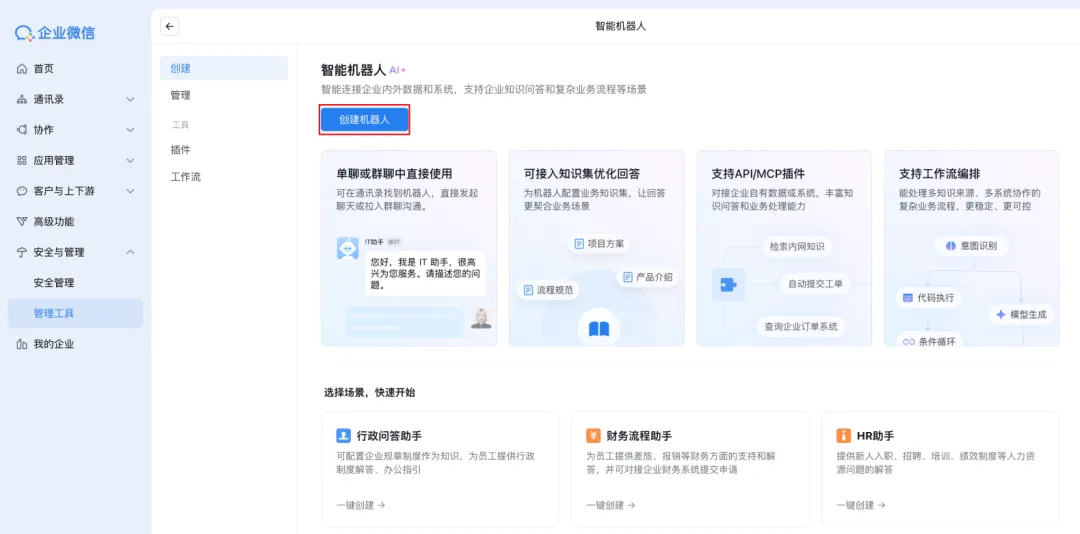Open 我的企业 menu item
1080x534 pixels.
tap(76, 345)
